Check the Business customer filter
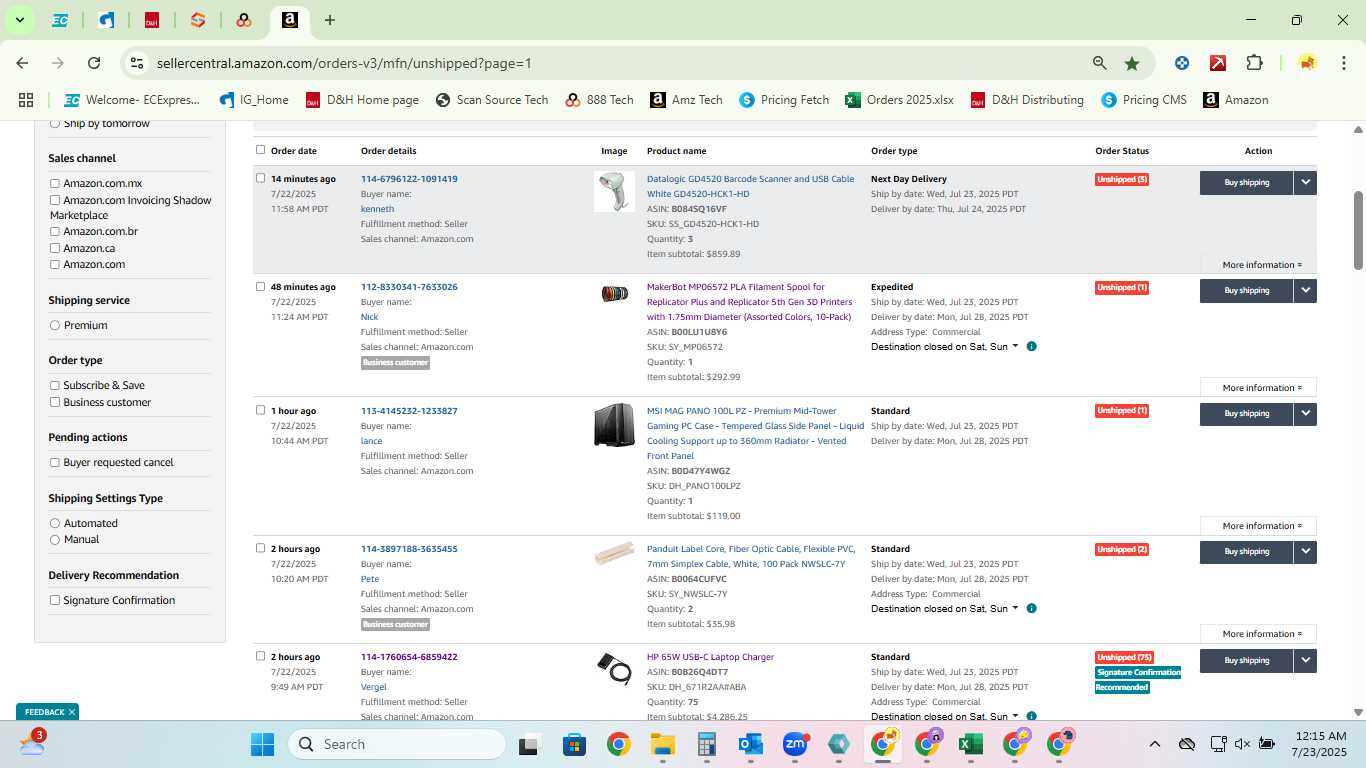This screenshot has height=768, width=1366. click(55, 402)
